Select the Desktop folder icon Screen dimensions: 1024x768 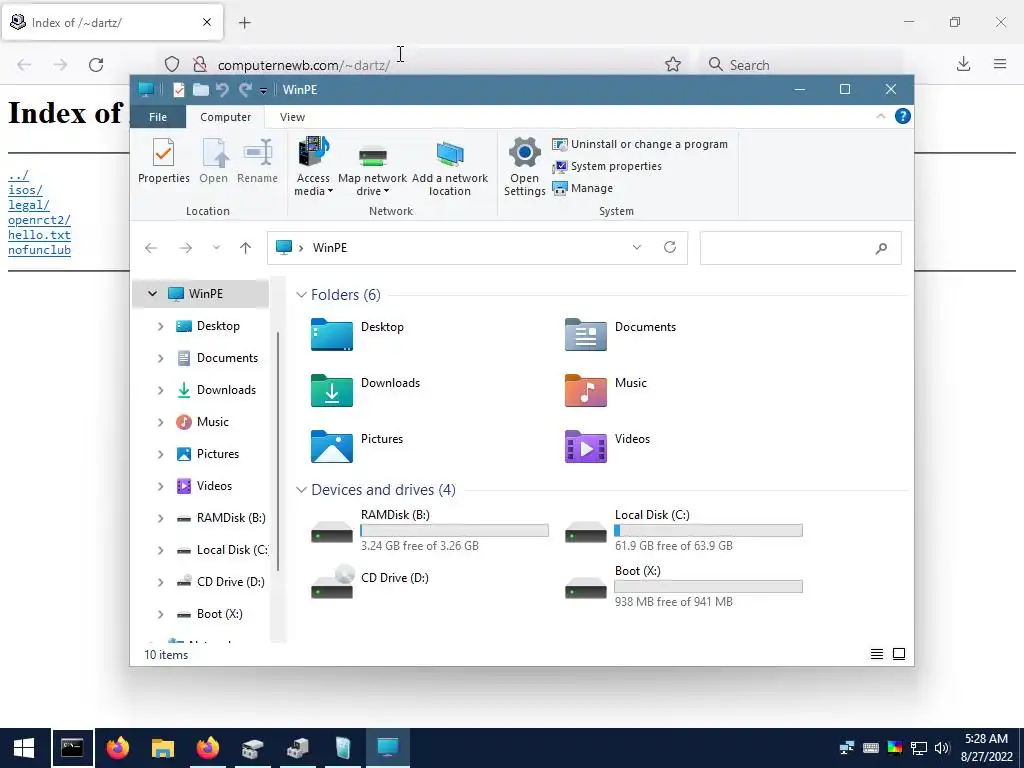(332, 334)
